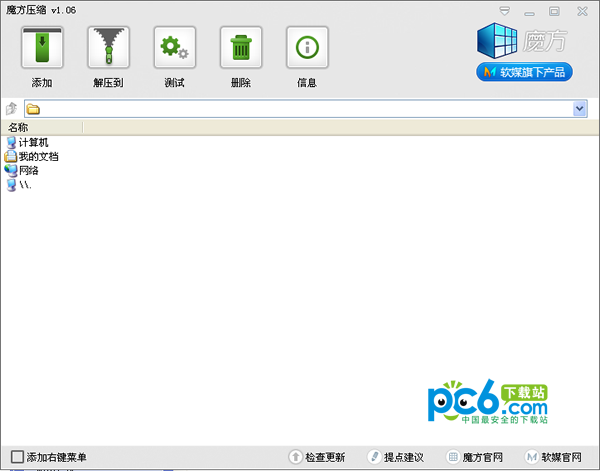Click the 删除 (Delete) trash icon
The image size is (600, 471).
(x=240, y=48)
